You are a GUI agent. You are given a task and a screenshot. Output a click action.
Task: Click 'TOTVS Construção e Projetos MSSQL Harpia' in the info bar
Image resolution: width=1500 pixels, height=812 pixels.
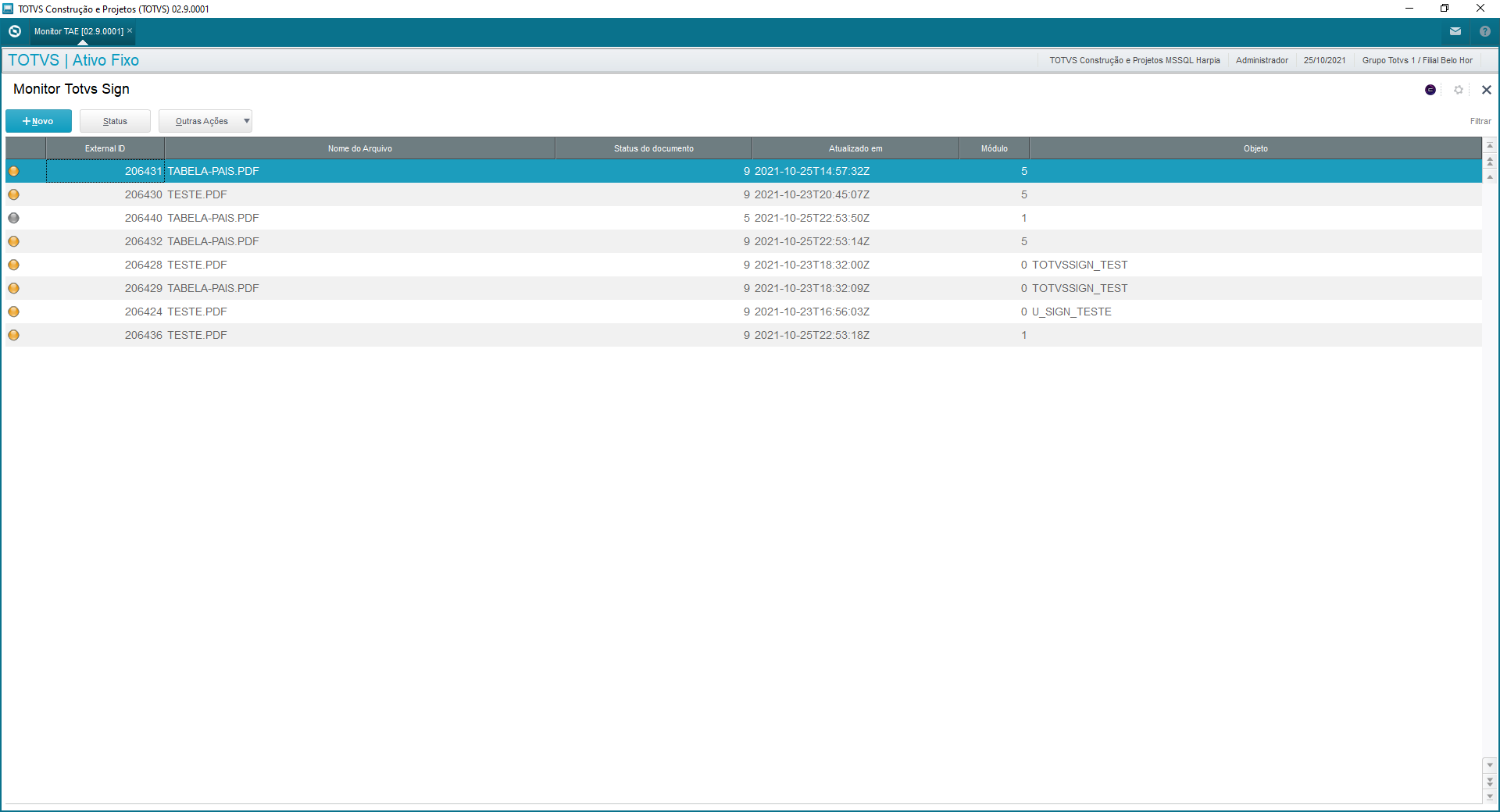[x=1134, y=60]
